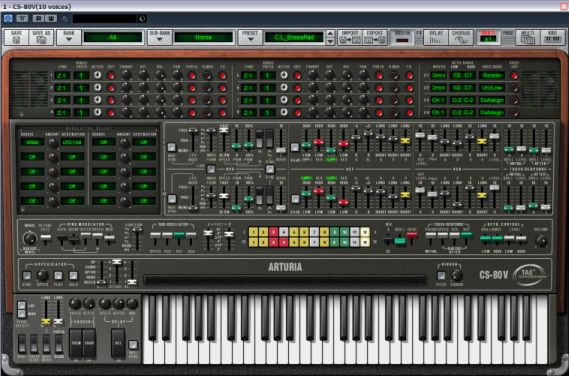Click the amount knob in Wheel modulation row
Image resolution: width=569 pixels, height=376 pixels.
(53, 143)
